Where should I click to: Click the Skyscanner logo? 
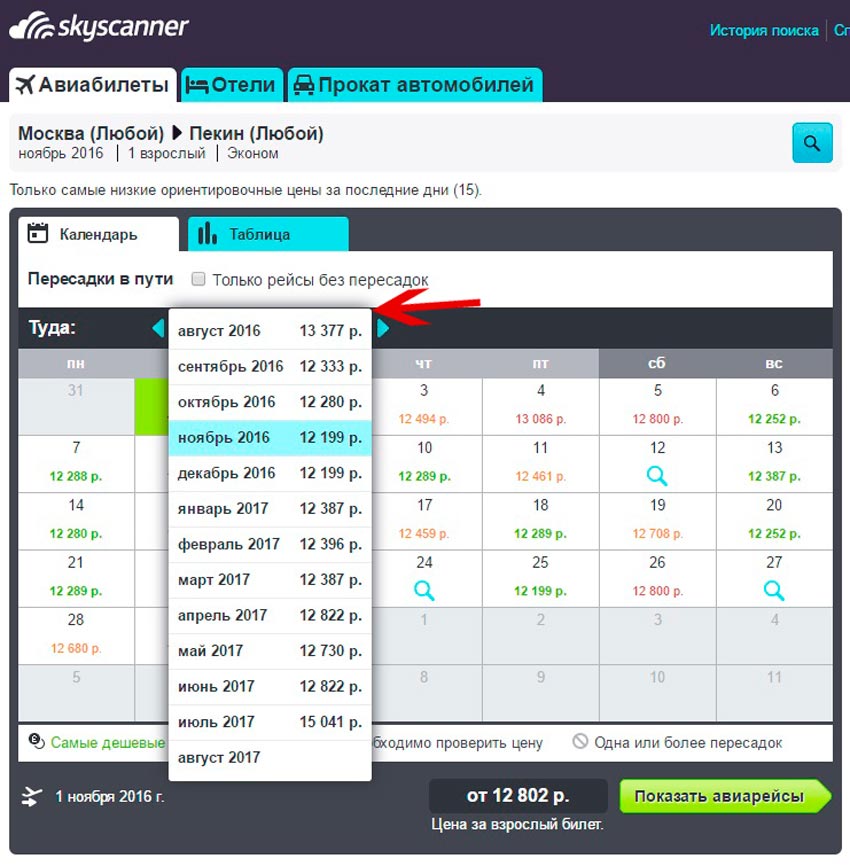(x=98, y=28)
